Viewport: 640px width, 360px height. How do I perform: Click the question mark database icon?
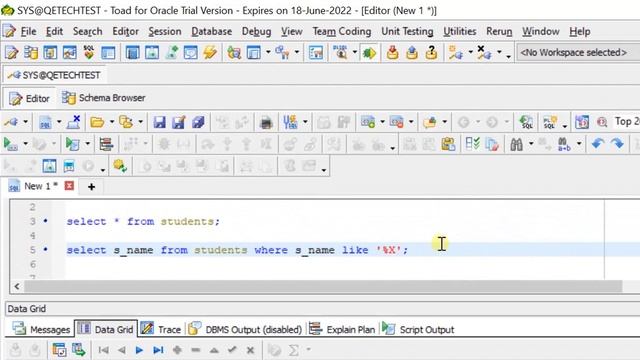point(431,53)
